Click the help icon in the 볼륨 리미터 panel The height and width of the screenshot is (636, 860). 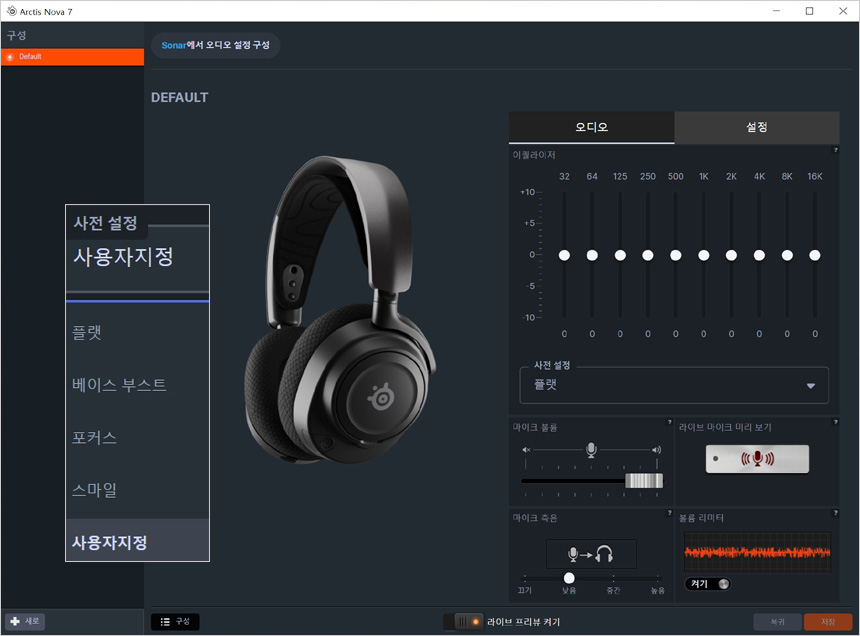click(835, 514)
